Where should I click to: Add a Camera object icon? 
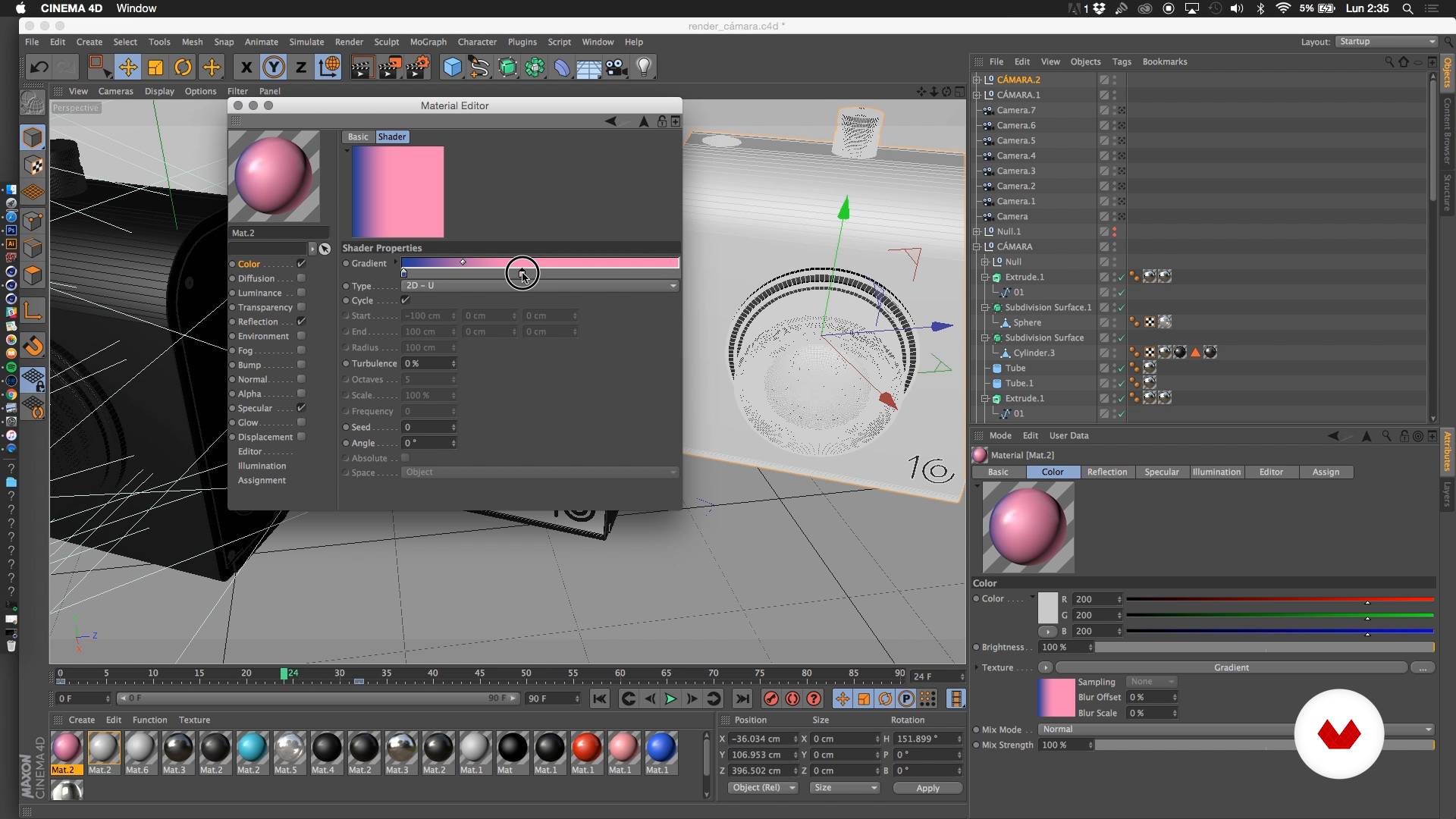617,67
